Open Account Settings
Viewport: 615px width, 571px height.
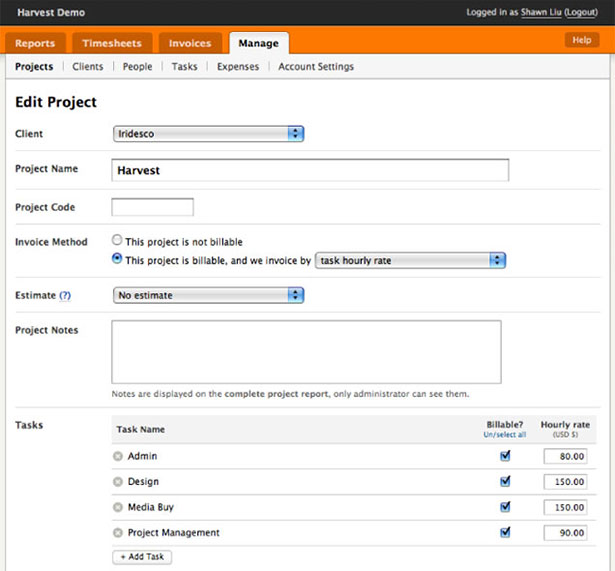point(316,67)
